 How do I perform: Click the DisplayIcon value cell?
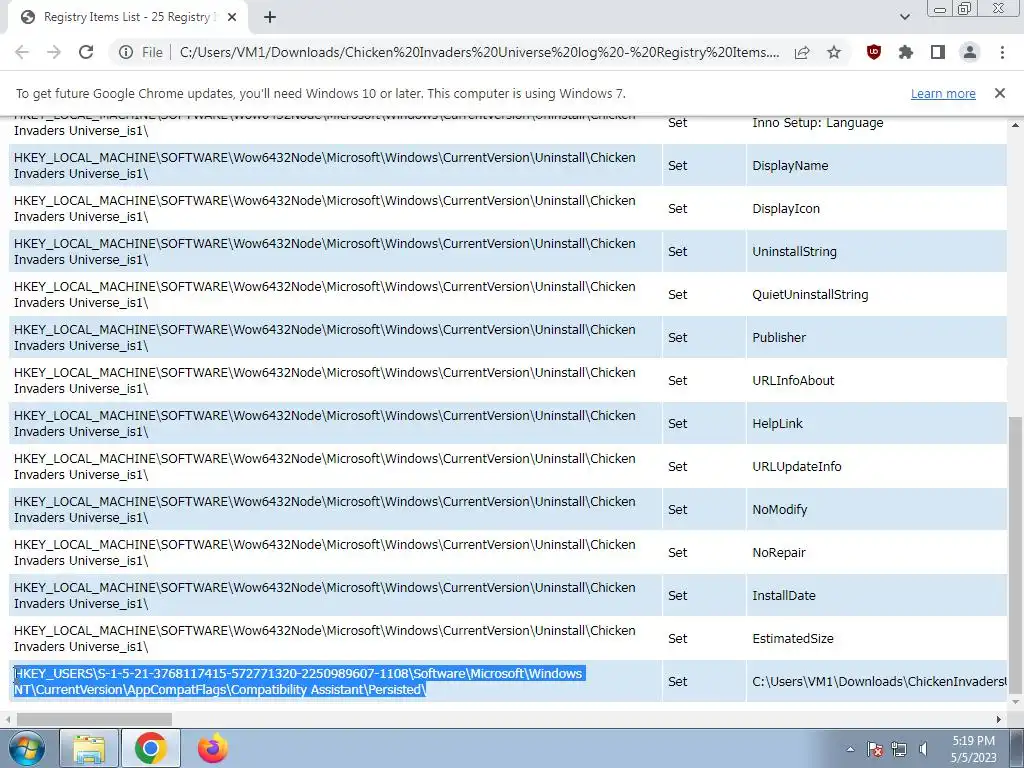coord(876,208)
